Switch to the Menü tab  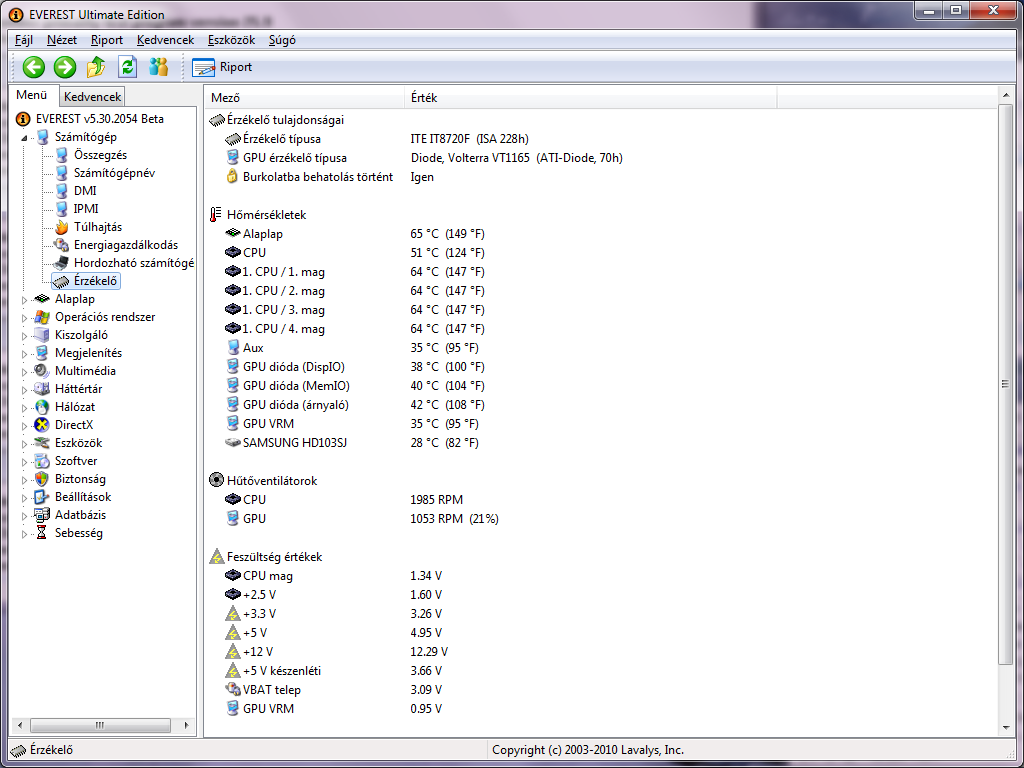click(32, 95)
